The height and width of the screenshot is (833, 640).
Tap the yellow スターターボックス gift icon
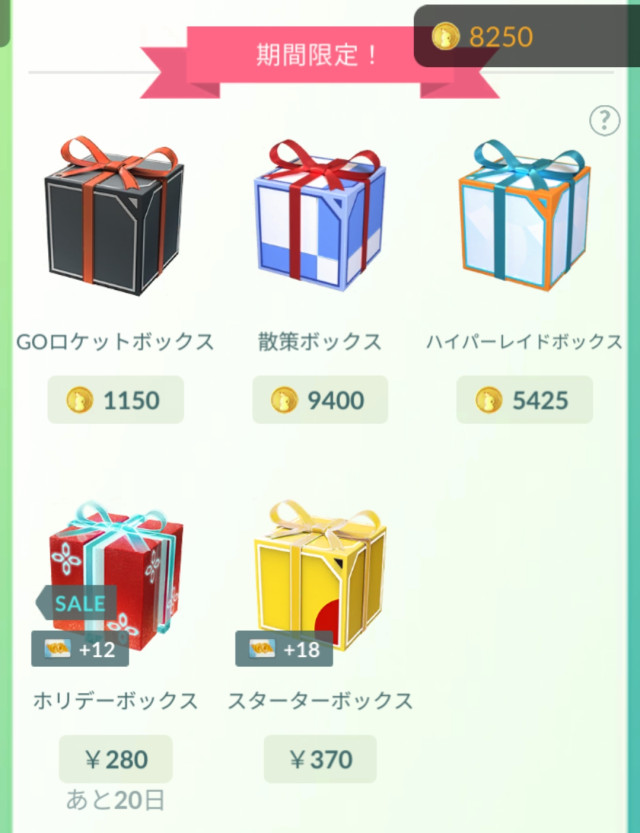(320, 575)
